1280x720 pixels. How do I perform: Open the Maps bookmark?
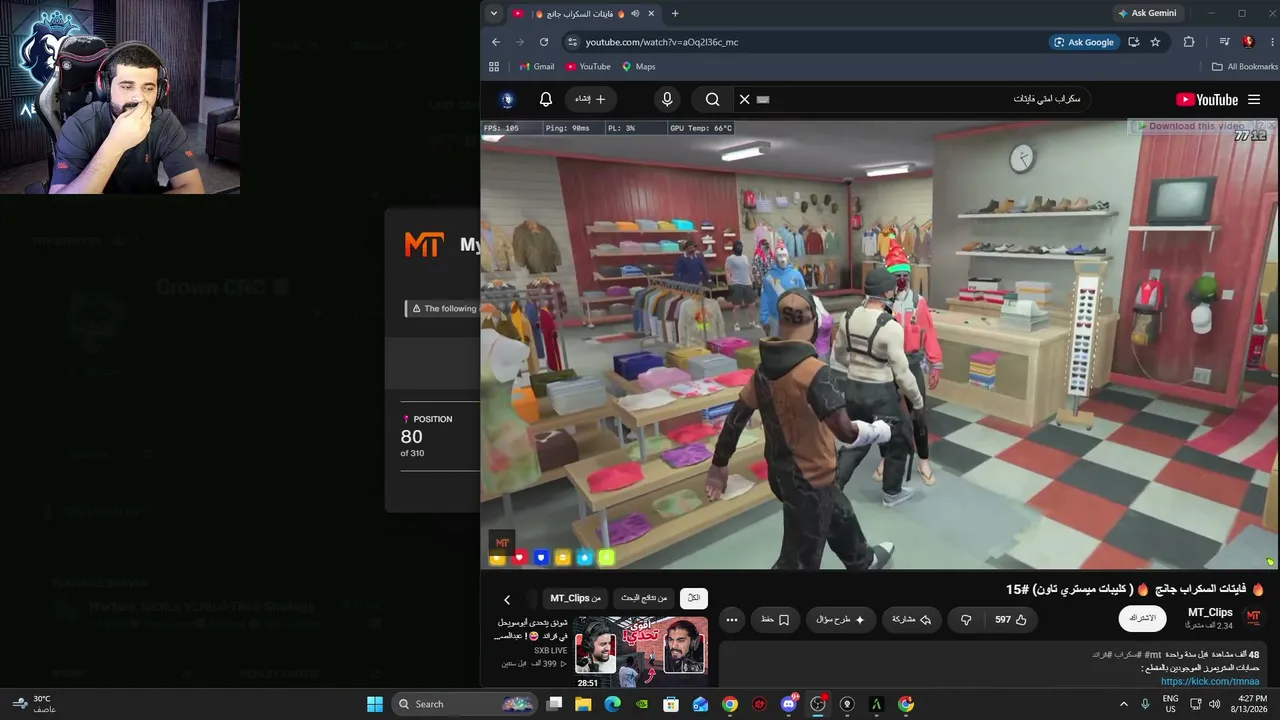tap(639, 67)
